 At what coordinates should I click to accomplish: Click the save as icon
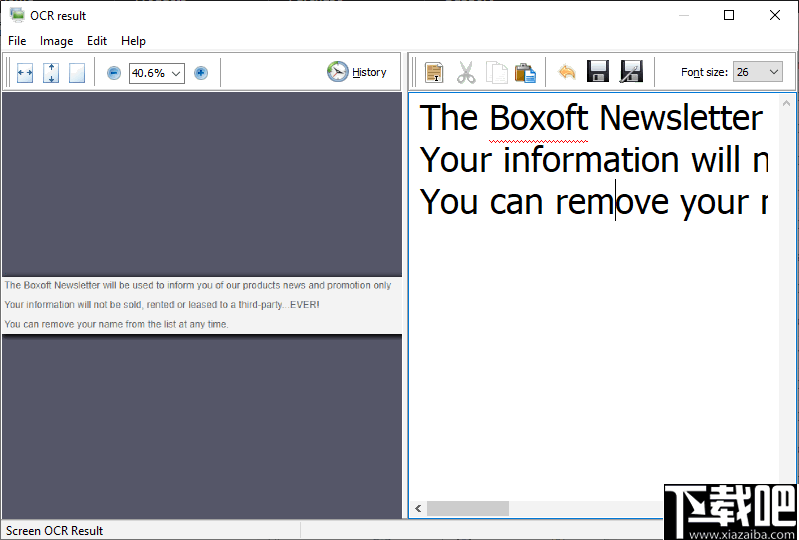pyautogui.click(x=631, y=71)
